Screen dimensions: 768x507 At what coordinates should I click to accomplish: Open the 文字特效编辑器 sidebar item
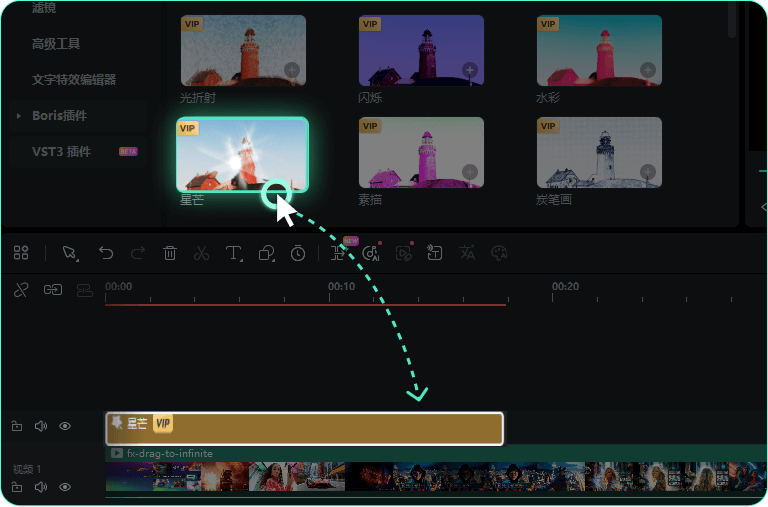(74, 80)
